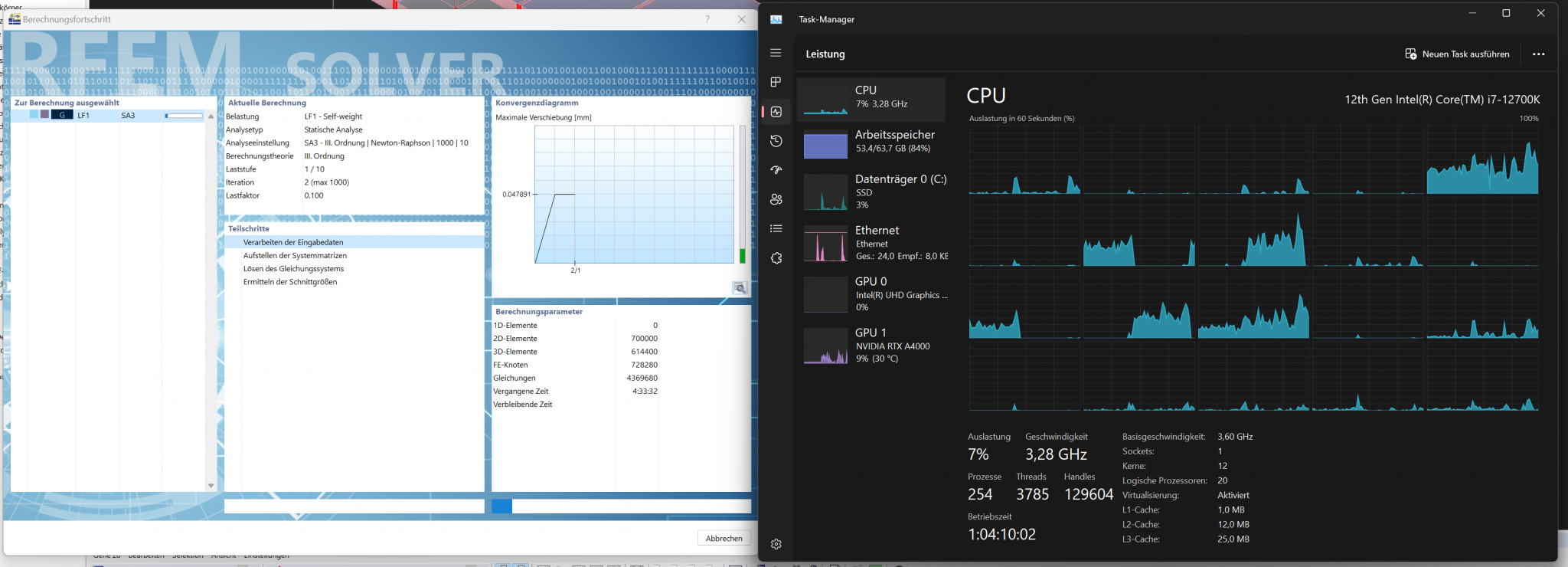Image resolution: width=1568 pixels, height=567 pixels.
Task: Click the help question mark in Berechnungsfortschritt dialog
Action: pos(707,19)
